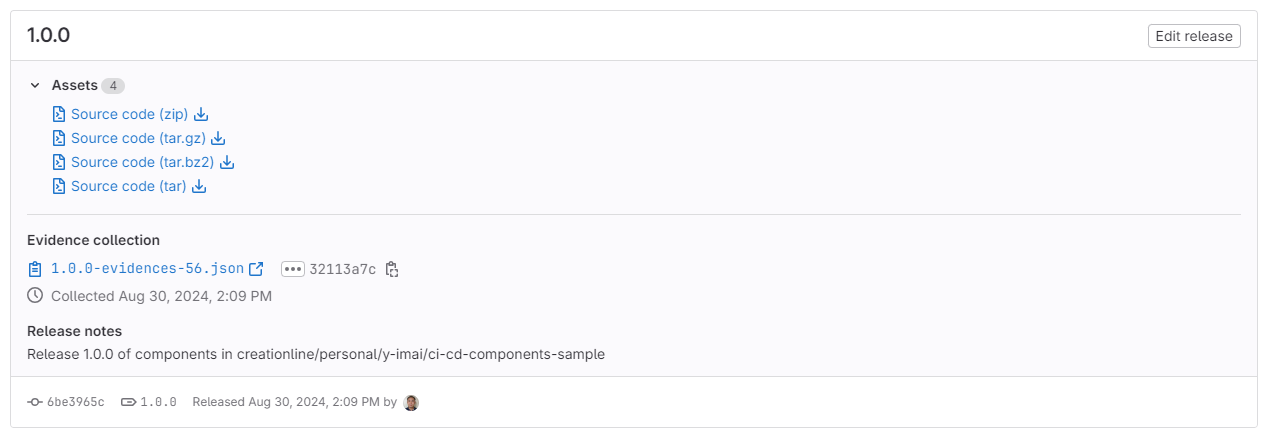Expand the full SHA with the ellipsis button

293,268
